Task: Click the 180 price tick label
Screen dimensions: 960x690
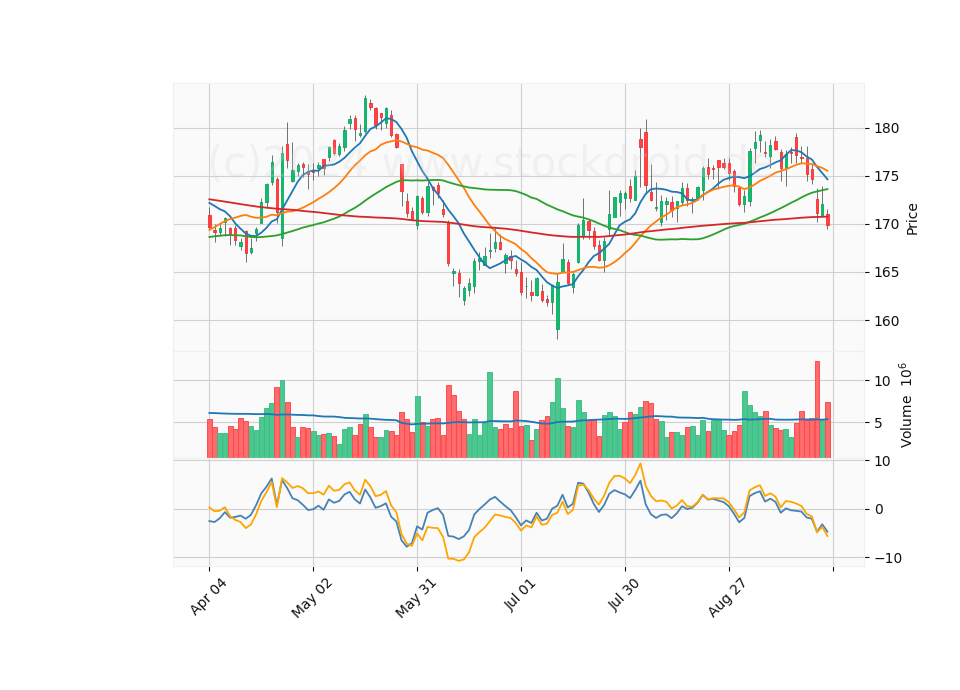Action: [887, 129]
